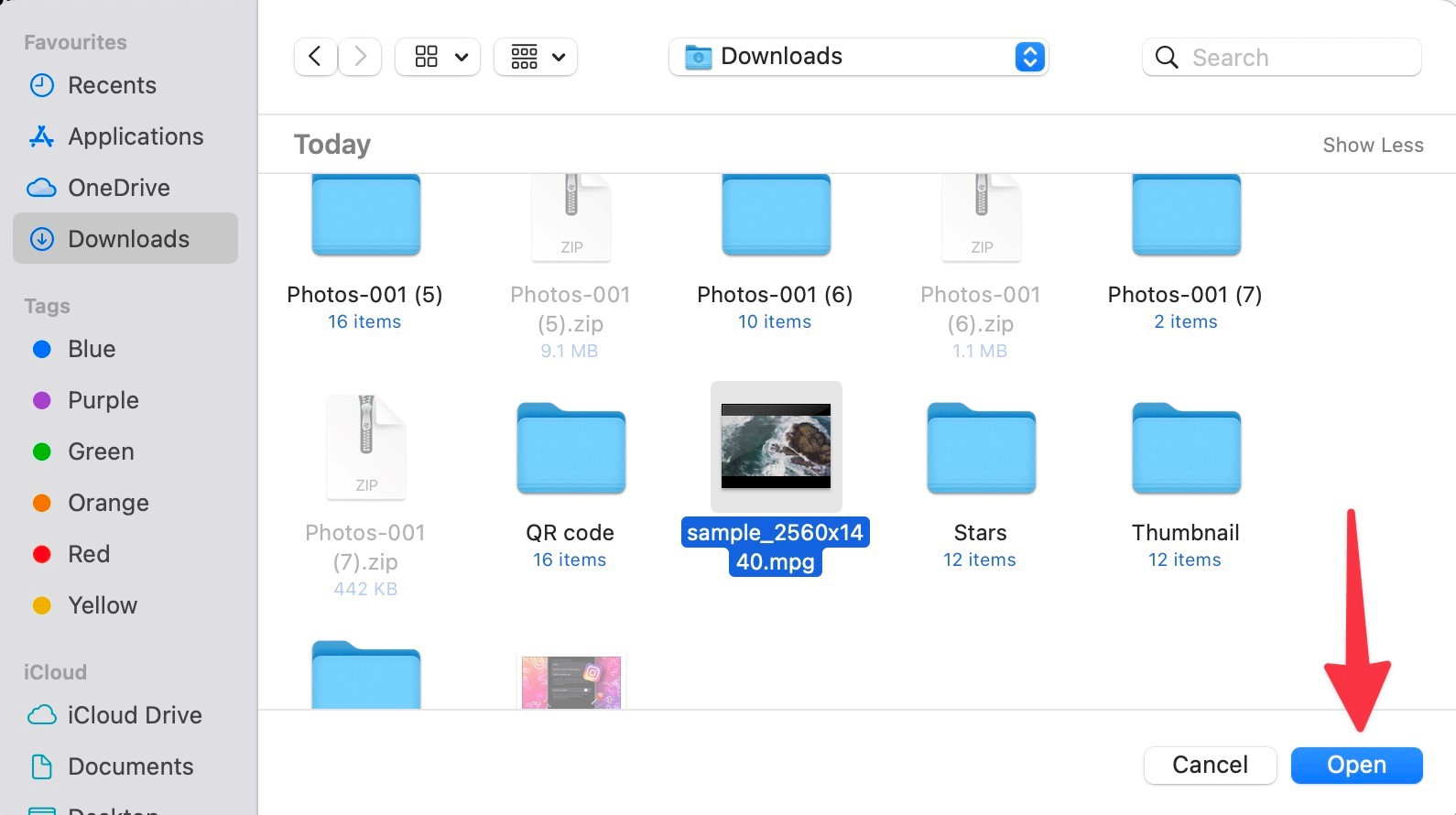Open Applications in the sidebar
1456x815 pixels.
coord(125,136)
